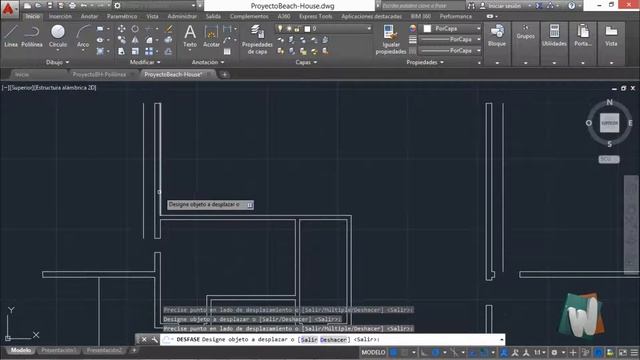Click the white PorCapa color swatch

427,29
